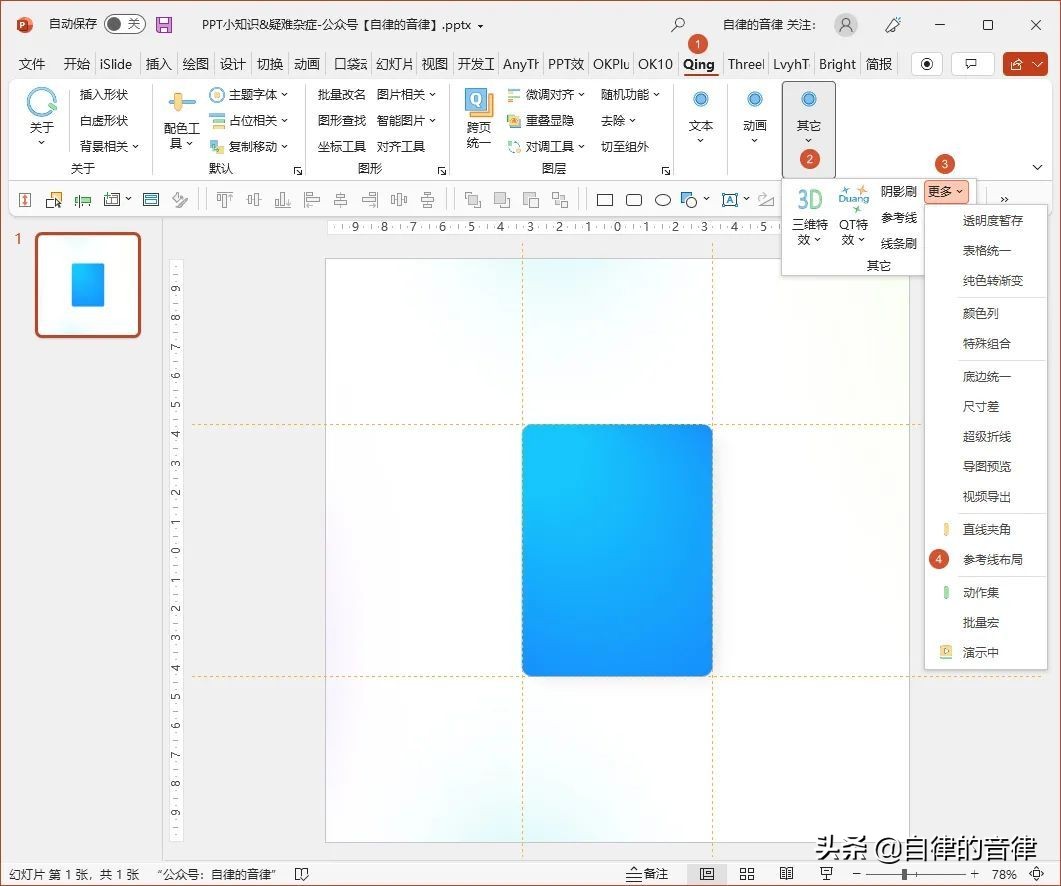Select the oval shape tool

pos(662,200)
